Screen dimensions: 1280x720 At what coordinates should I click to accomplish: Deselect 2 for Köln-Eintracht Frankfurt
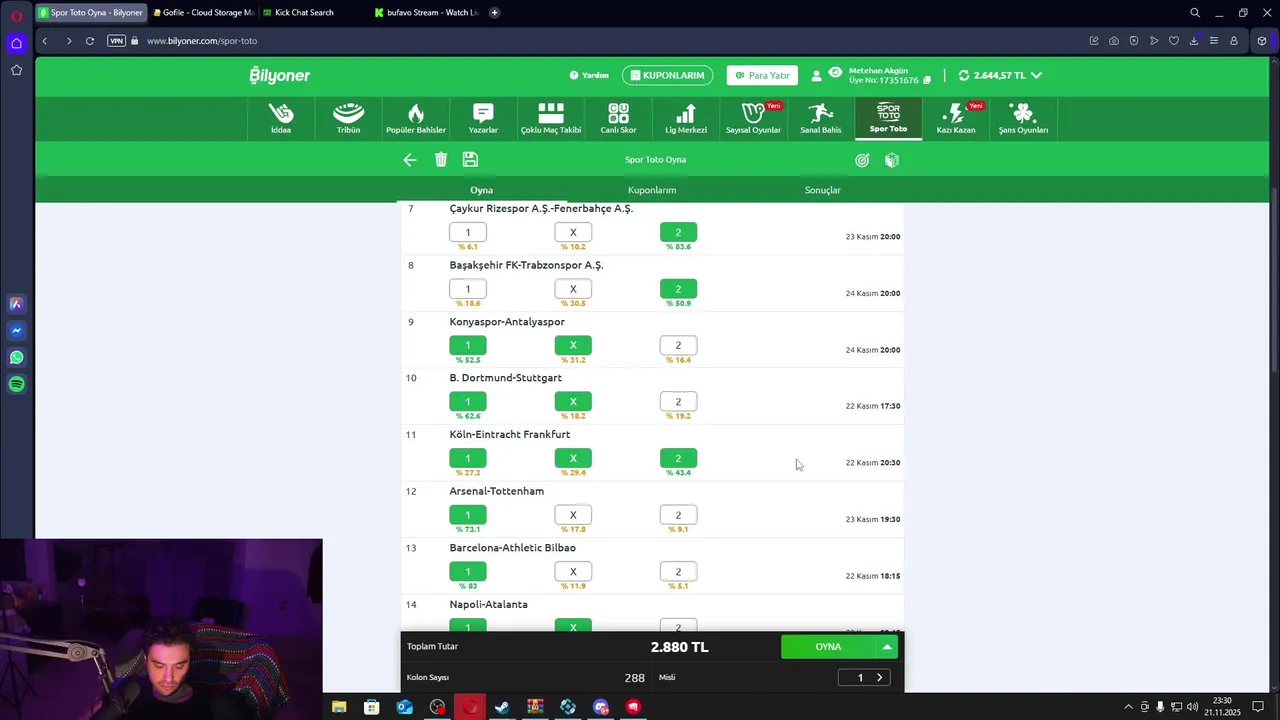click(678, 458)
